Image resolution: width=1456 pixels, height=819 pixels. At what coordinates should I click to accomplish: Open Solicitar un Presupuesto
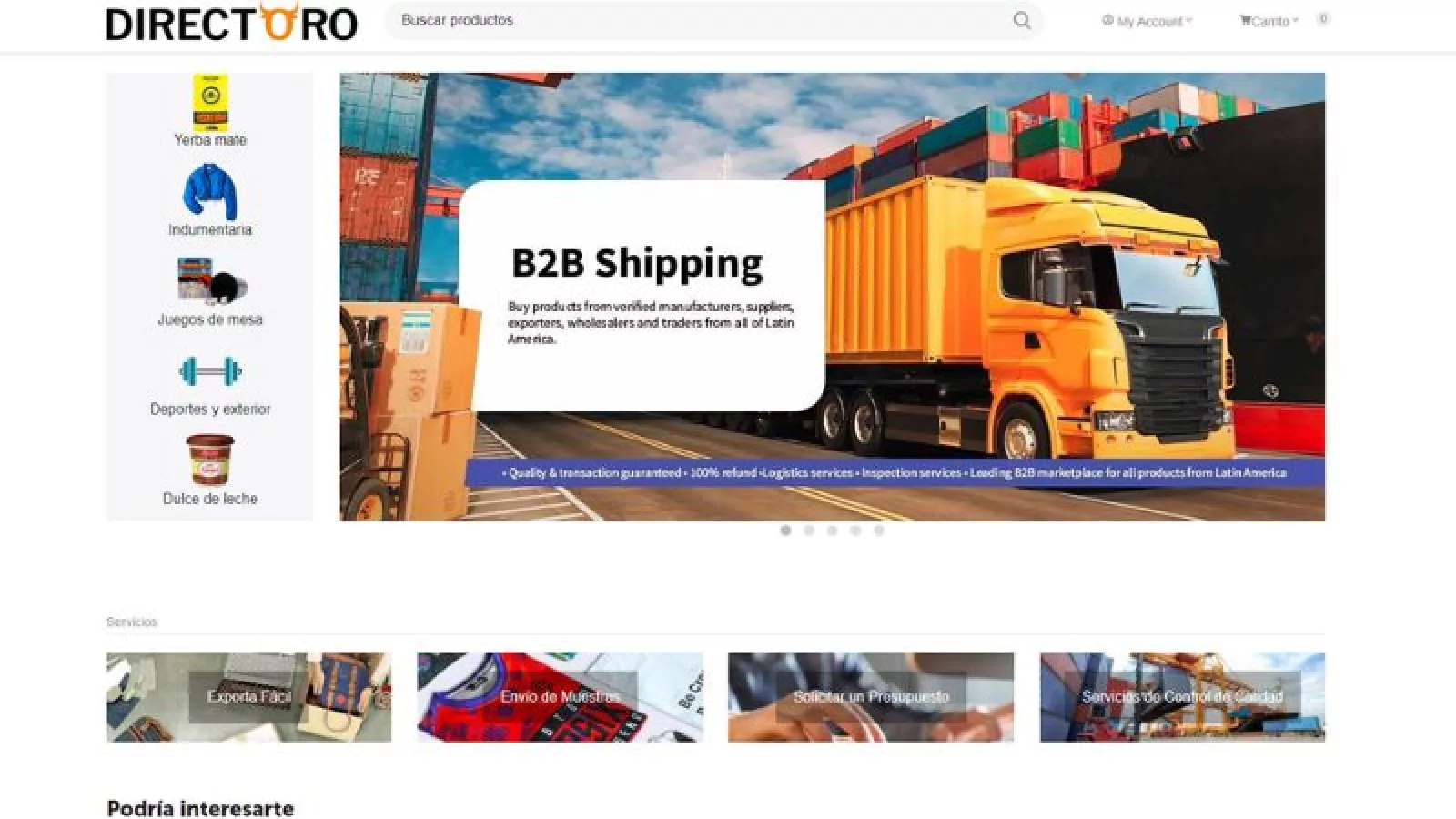pos(871,697)
